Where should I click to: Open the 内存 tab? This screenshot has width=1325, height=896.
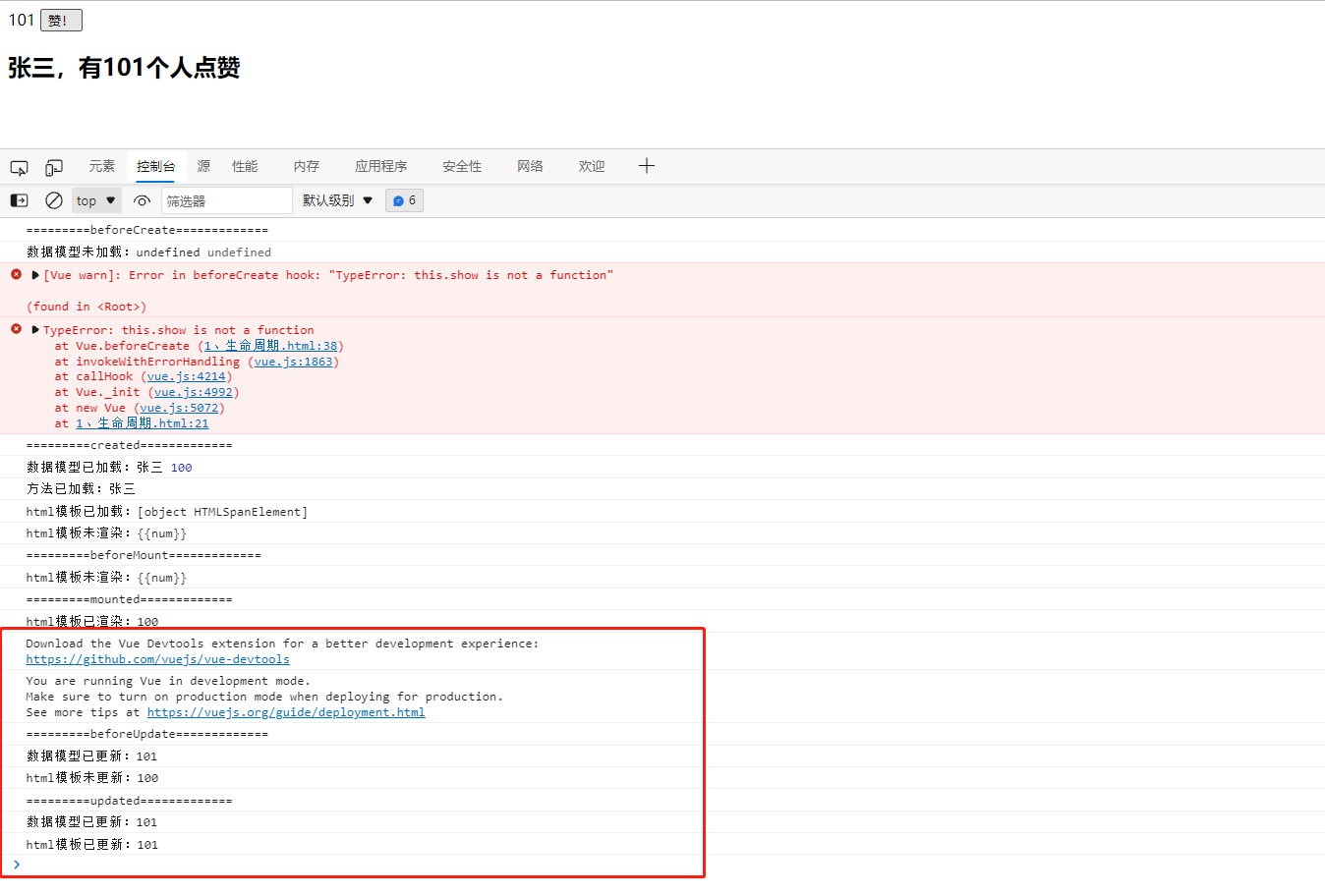[307, 167]
